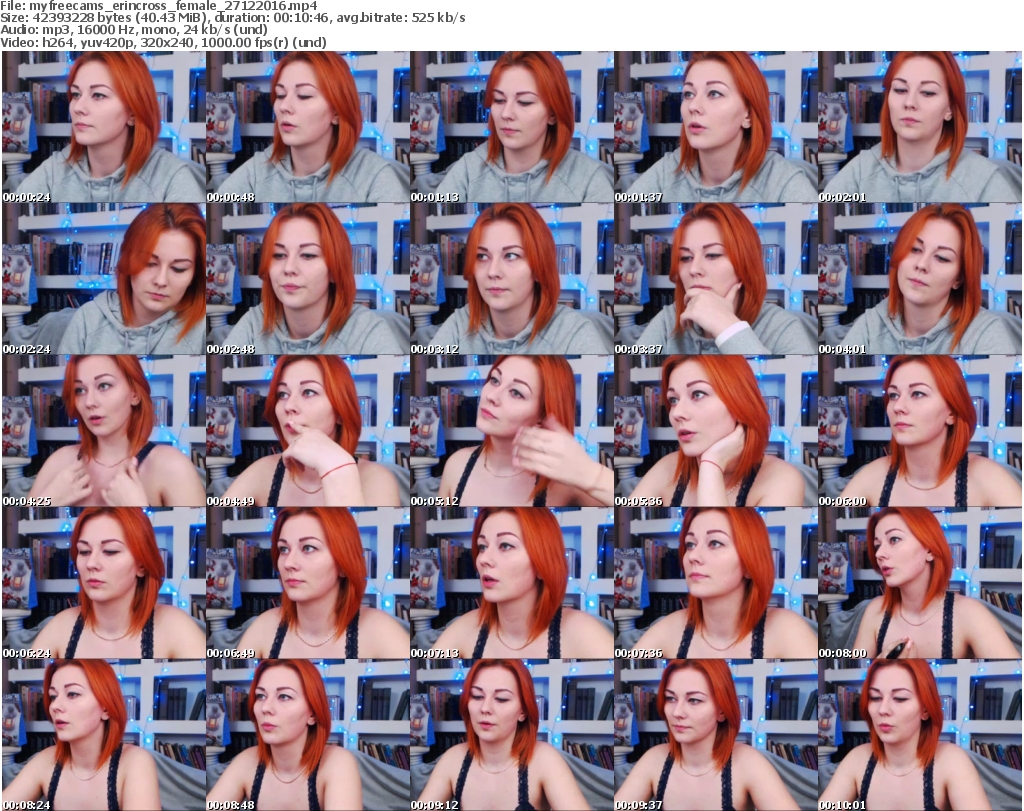Select the thumbnail frame stamped 00:06:49
This screenshot has height=811, width=1024.
(x=308, y=583)
